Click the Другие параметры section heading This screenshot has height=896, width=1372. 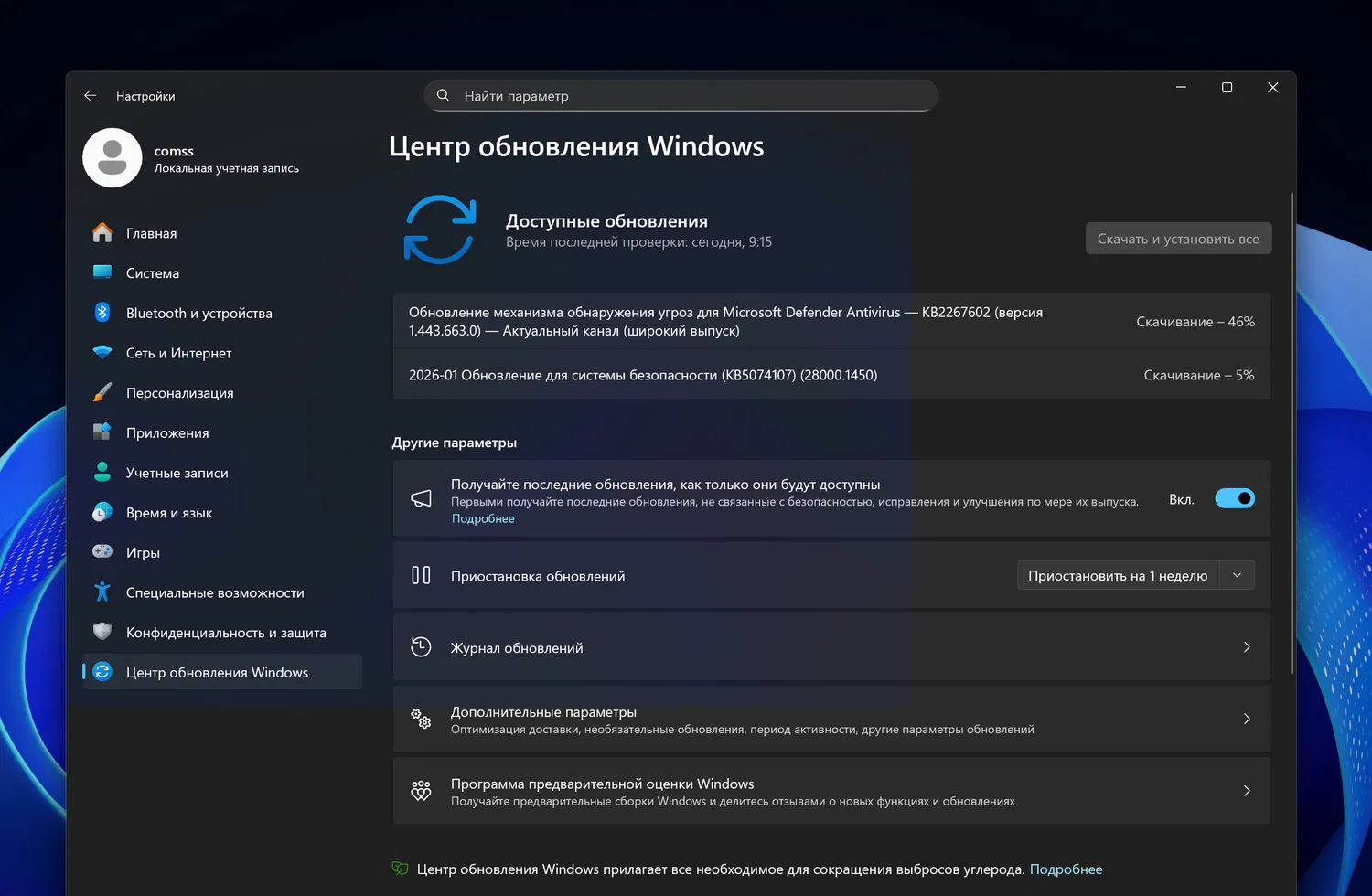click(455, 443)
